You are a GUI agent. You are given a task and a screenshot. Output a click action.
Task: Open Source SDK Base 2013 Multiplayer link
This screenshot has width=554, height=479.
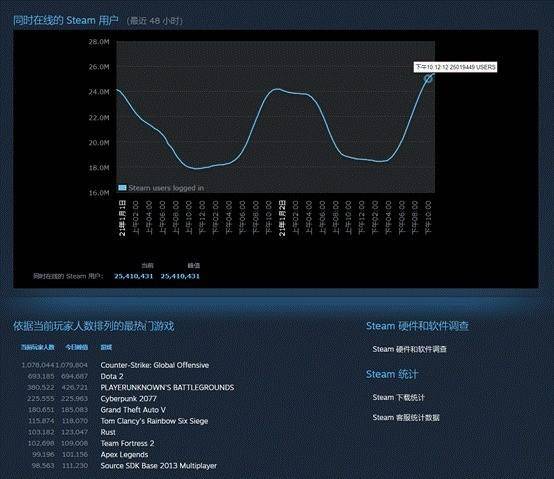158,466
